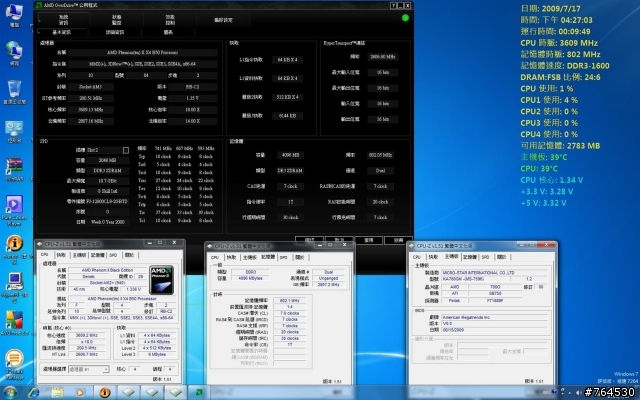Launch the WinRAR desktop shortcut
640x400 pixels.
tap(14, 169)
